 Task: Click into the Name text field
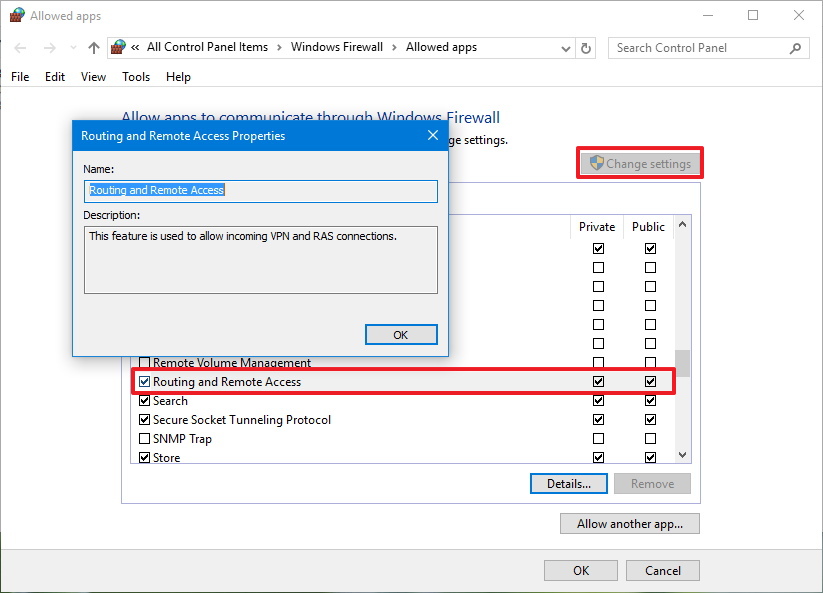(260, 191)
